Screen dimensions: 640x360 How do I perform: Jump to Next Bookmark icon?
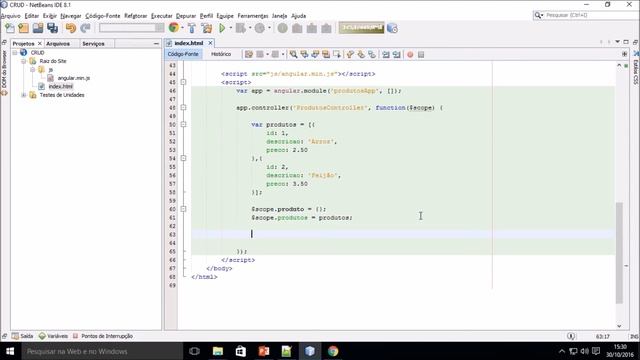[361, 54]
